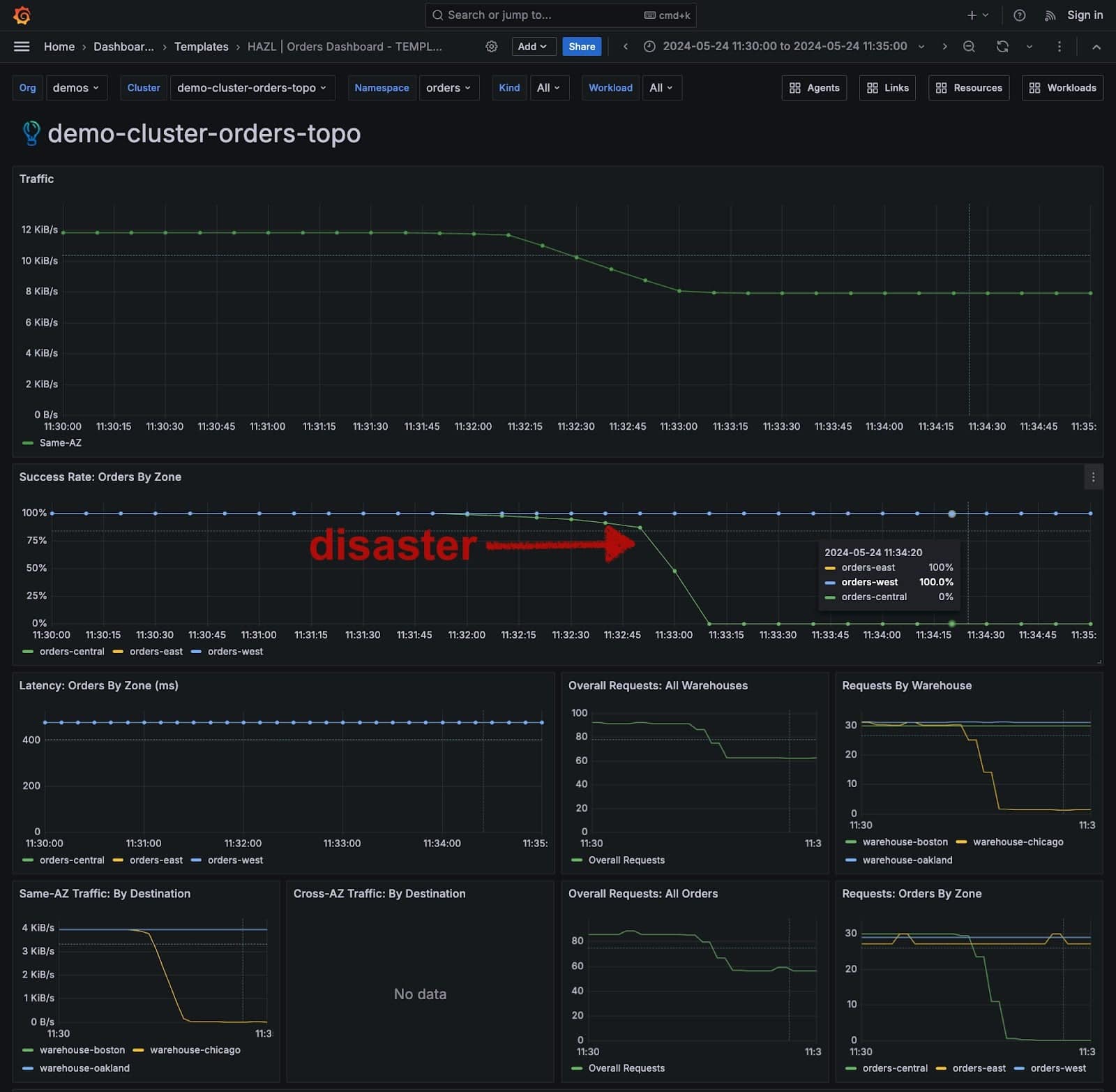Collapse the top toolbar chevron
1116x1092 pixels.
tap(1096, 46)
